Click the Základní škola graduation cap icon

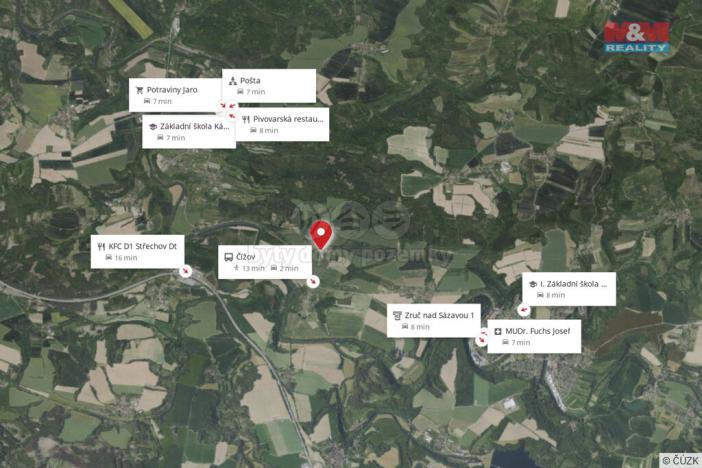pyautogui.click(x=153, y=127)
